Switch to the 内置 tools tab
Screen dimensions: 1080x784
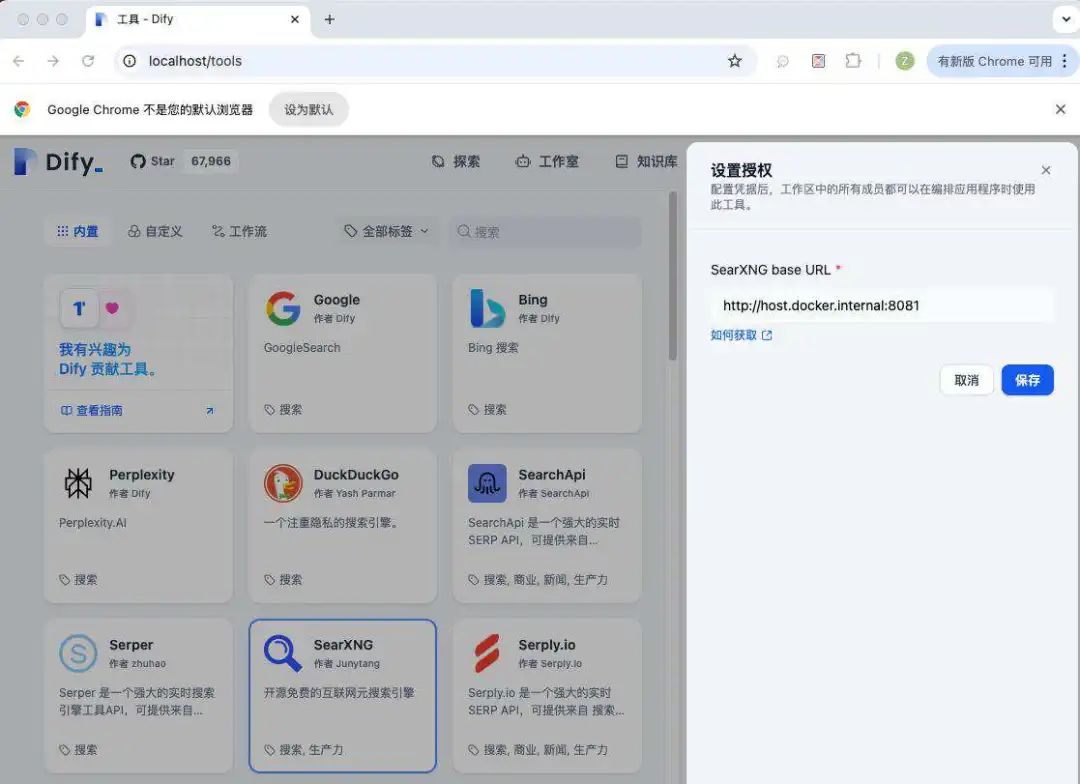pyautogui.click(x=77, y=231)
